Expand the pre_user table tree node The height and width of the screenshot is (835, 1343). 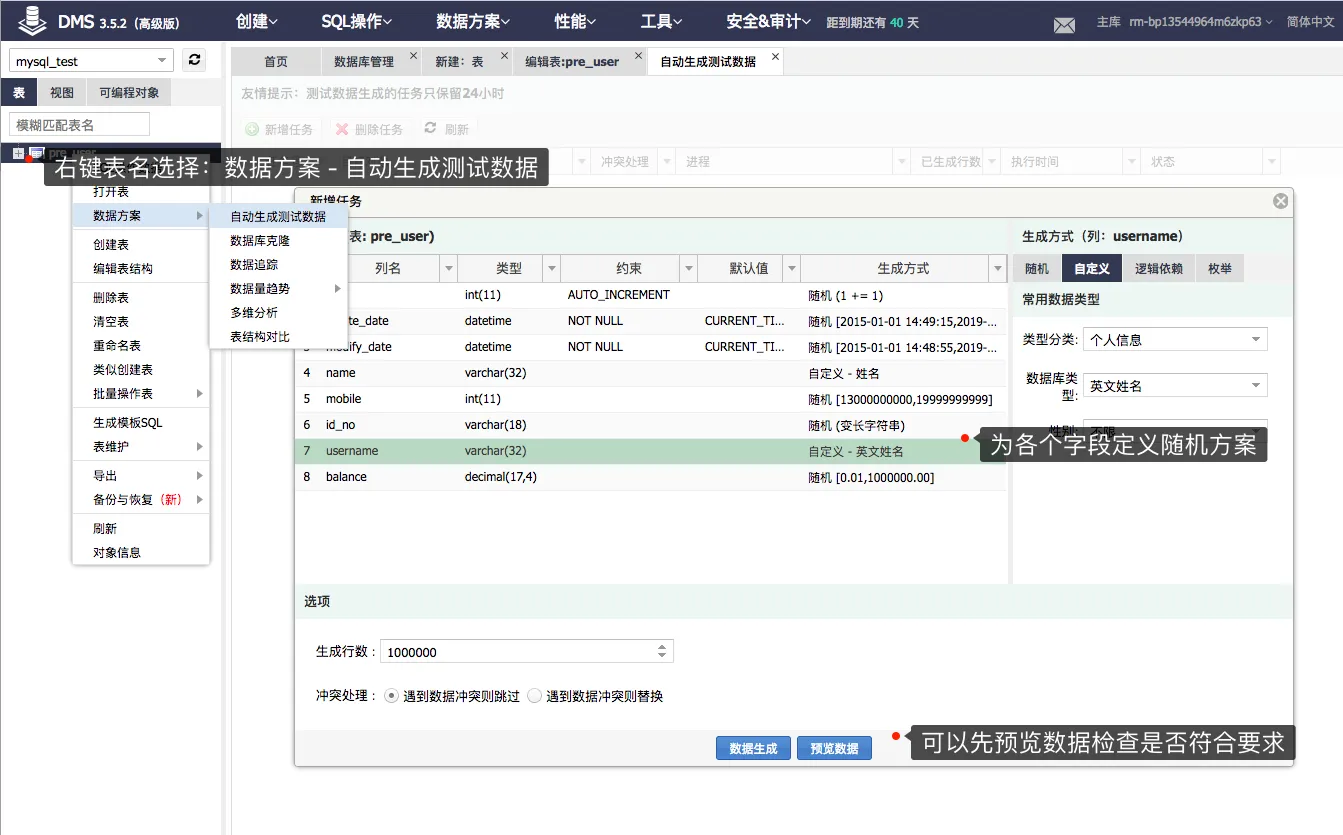point(18,153)
